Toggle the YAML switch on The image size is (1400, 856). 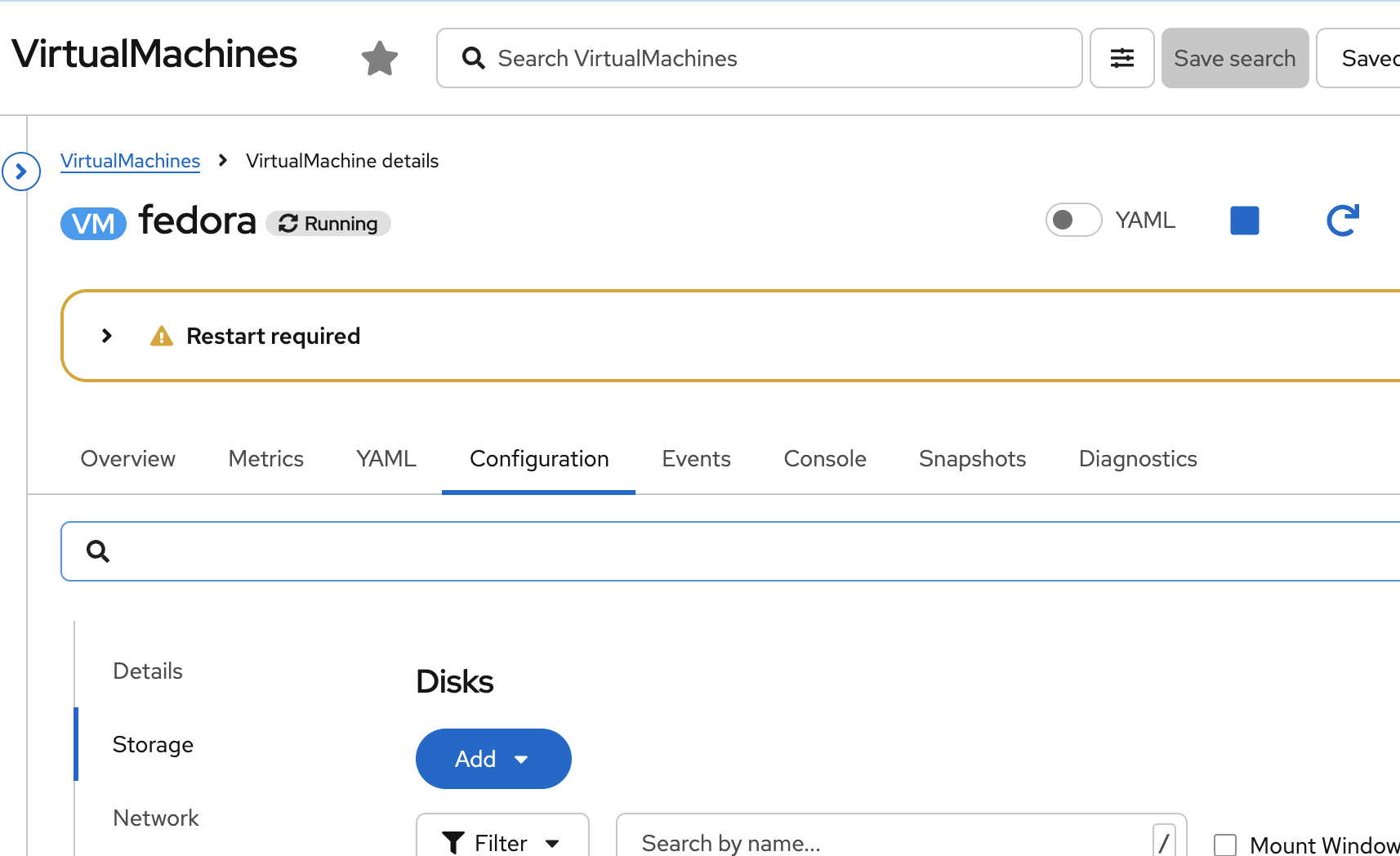pos(1073,220)
